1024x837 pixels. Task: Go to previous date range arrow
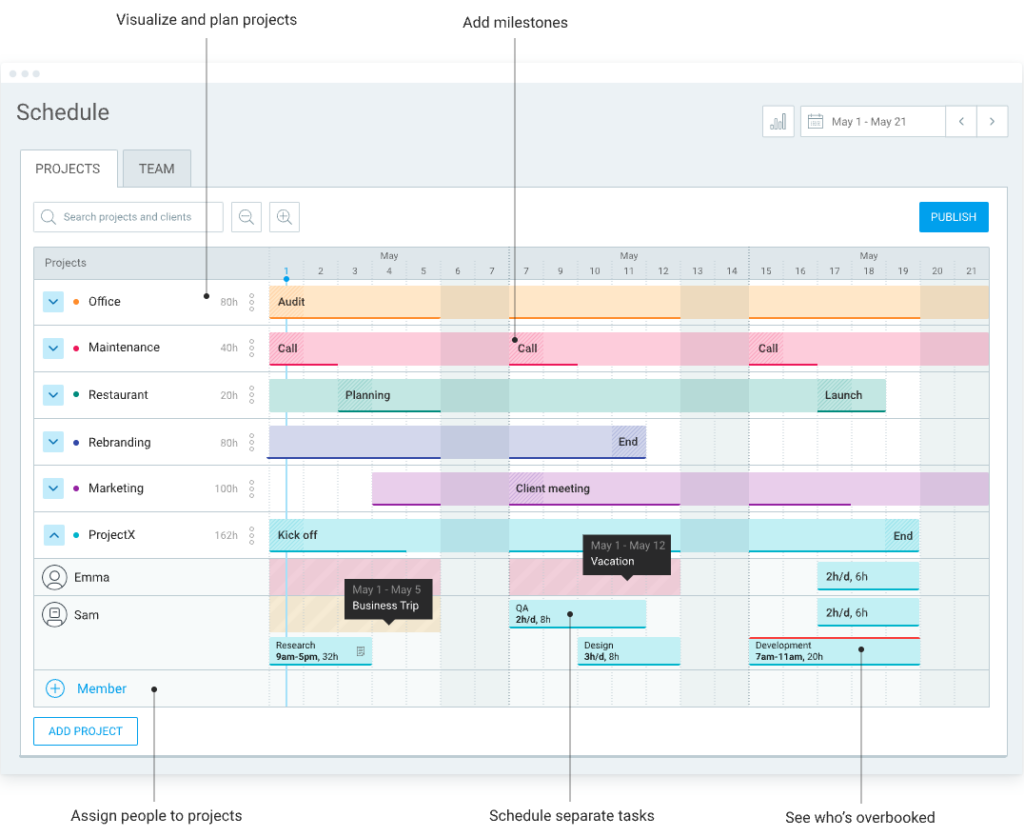point(961,121)
